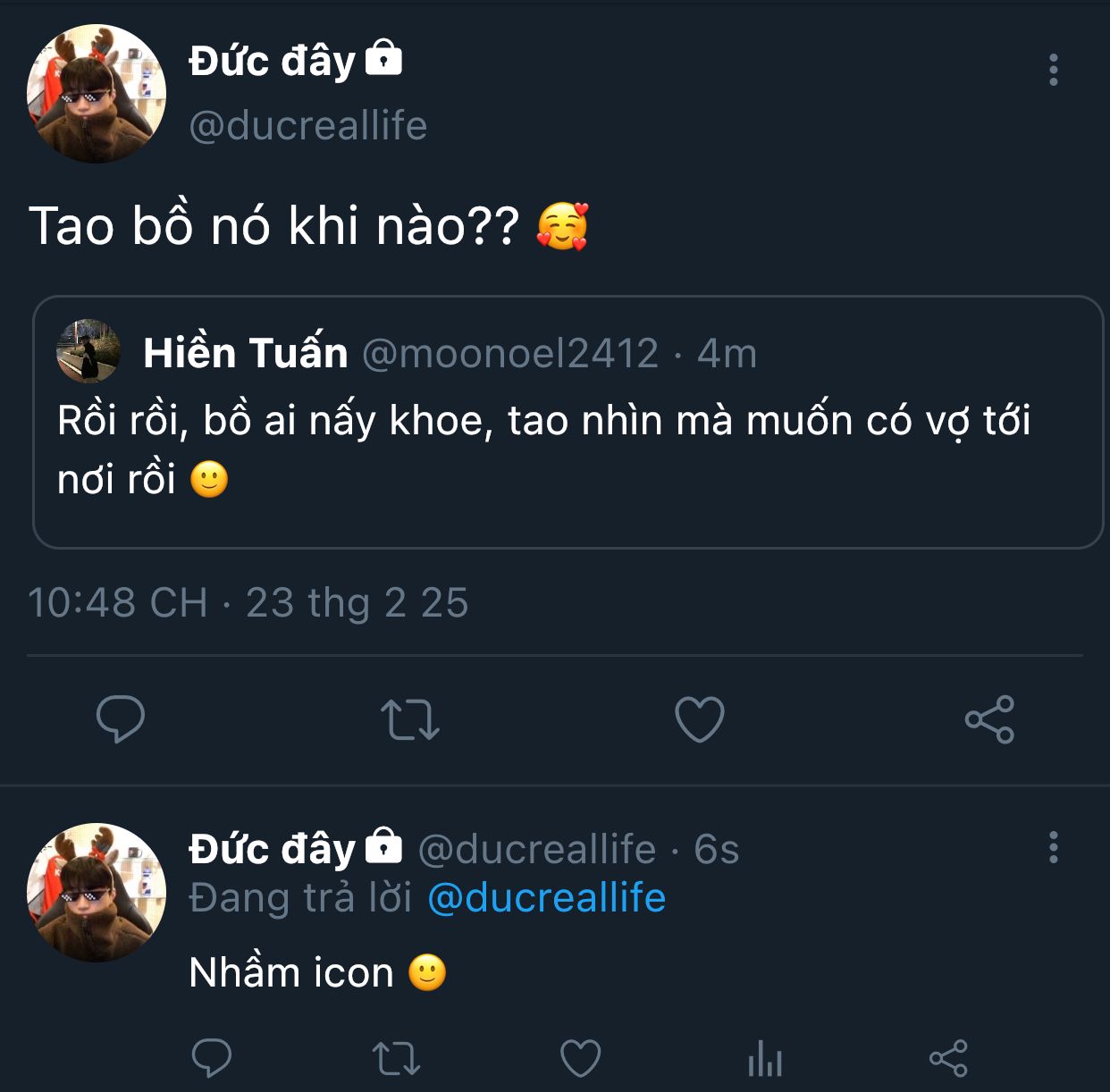The height and width of the screenshot is (1092, 1110).
Task: Click the "Đức đây" display name at top
Action: (x=273, y=61)
